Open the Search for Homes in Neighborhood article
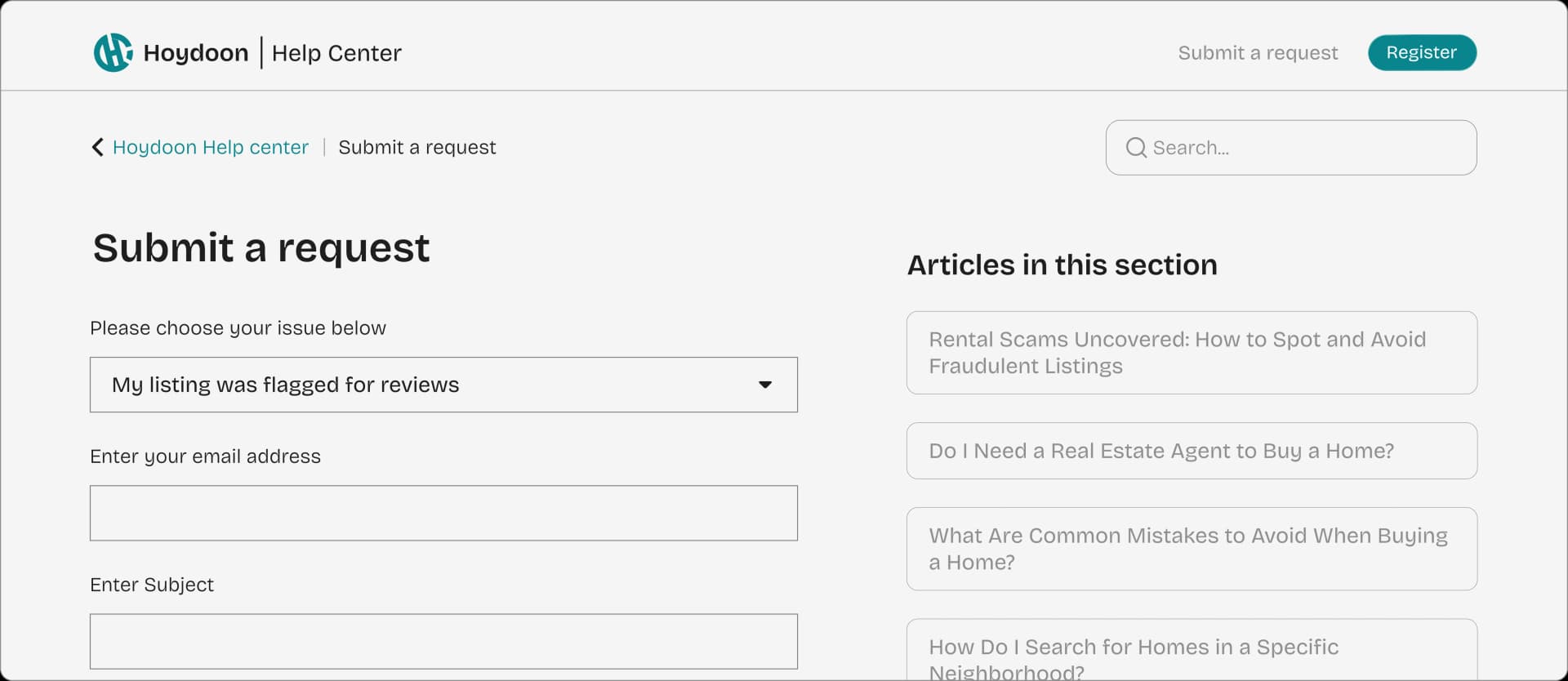The width and height of the screenshot is (1568, 681). (x=1191, y=653)
